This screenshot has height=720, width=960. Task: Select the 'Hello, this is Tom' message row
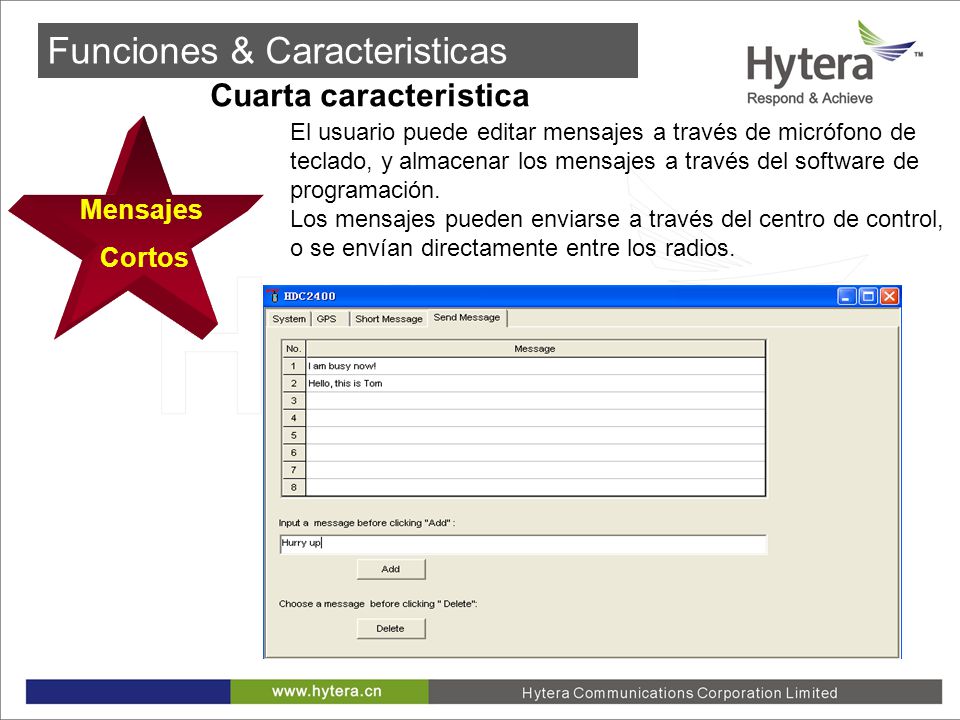click(x=535, y=383)
